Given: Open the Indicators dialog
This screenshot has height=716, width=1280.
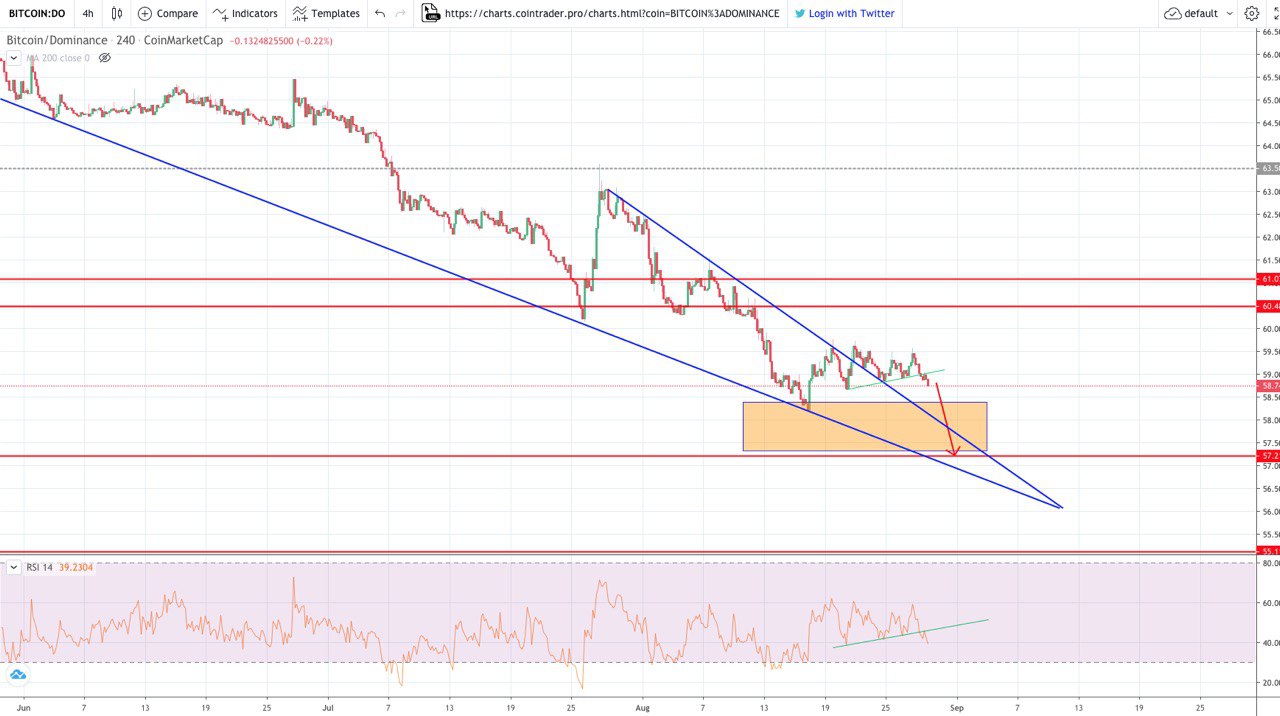Looking at the screenshot, I should pyautogui.click(x=245, y=14).
